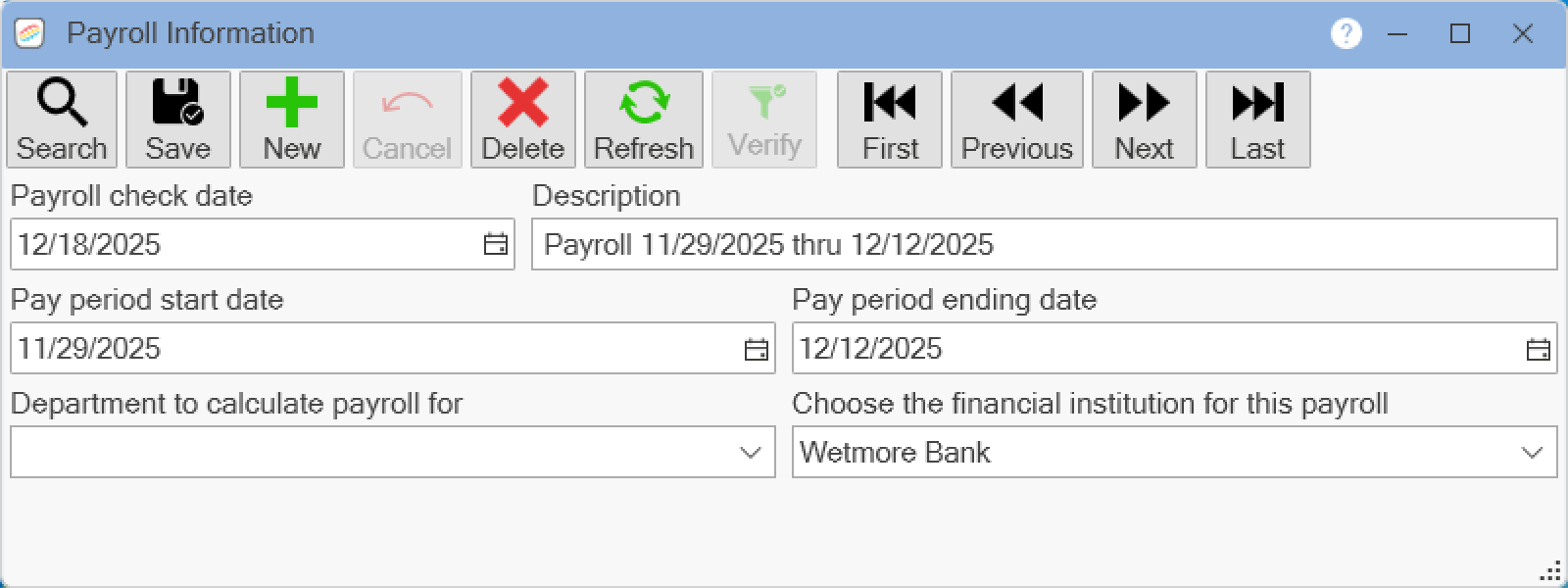1568x588 pixels.
Task: Open calendar for Payroll check date
Action: point(496,244)
